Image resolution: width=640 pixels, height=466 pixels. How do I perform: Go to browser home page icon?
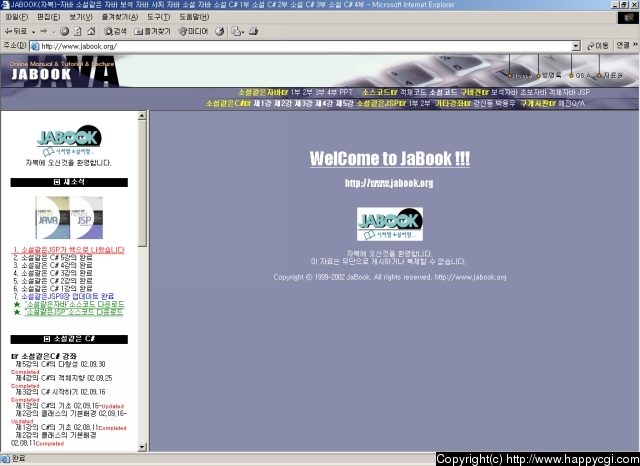pyautogui.click(x=91, y=31)
